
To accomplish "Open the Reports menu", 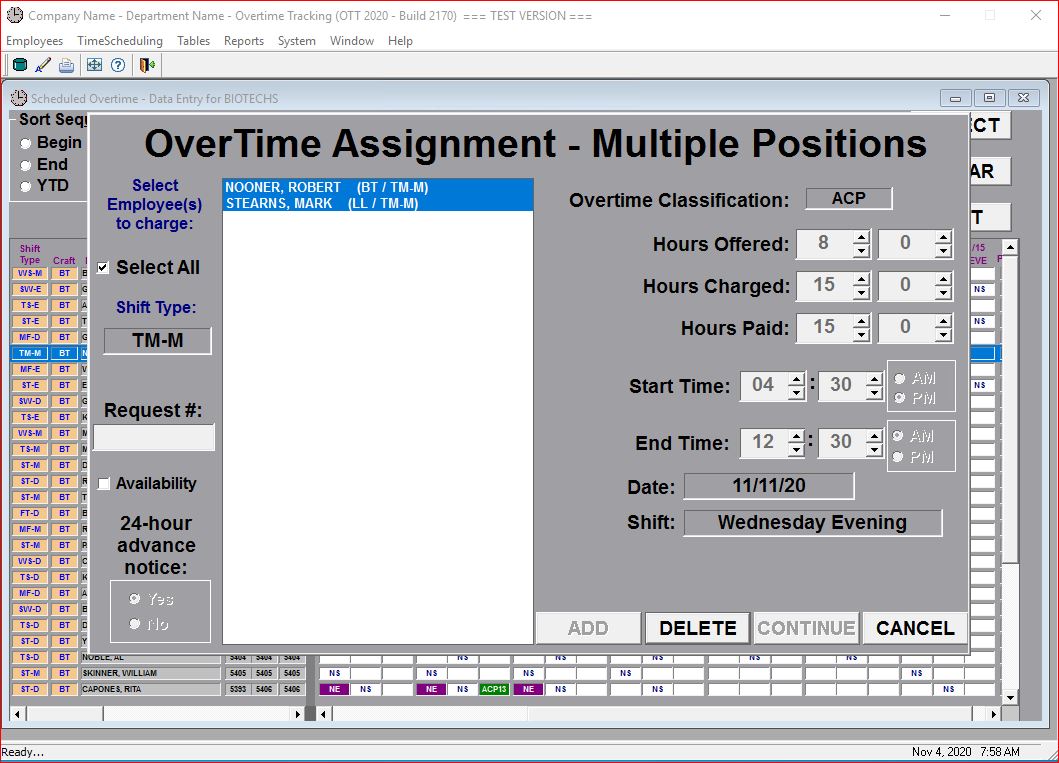I will click(243, 41).
